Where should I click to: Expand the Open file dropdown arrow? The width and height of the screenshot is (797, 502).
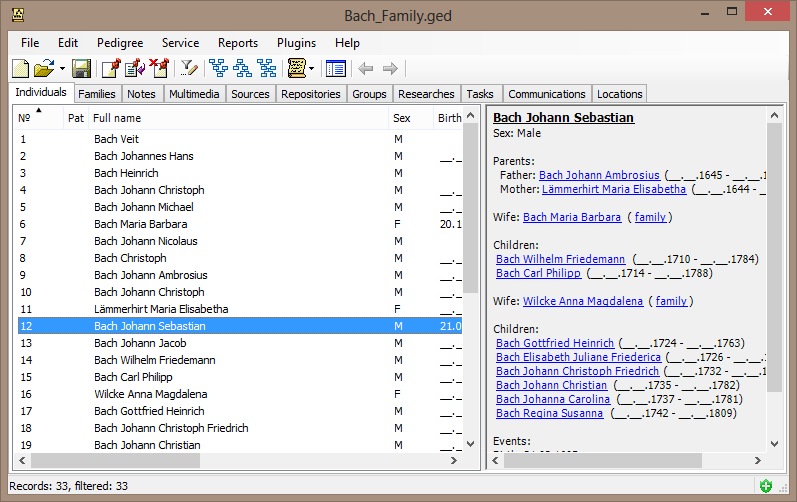tap(62, 69)
